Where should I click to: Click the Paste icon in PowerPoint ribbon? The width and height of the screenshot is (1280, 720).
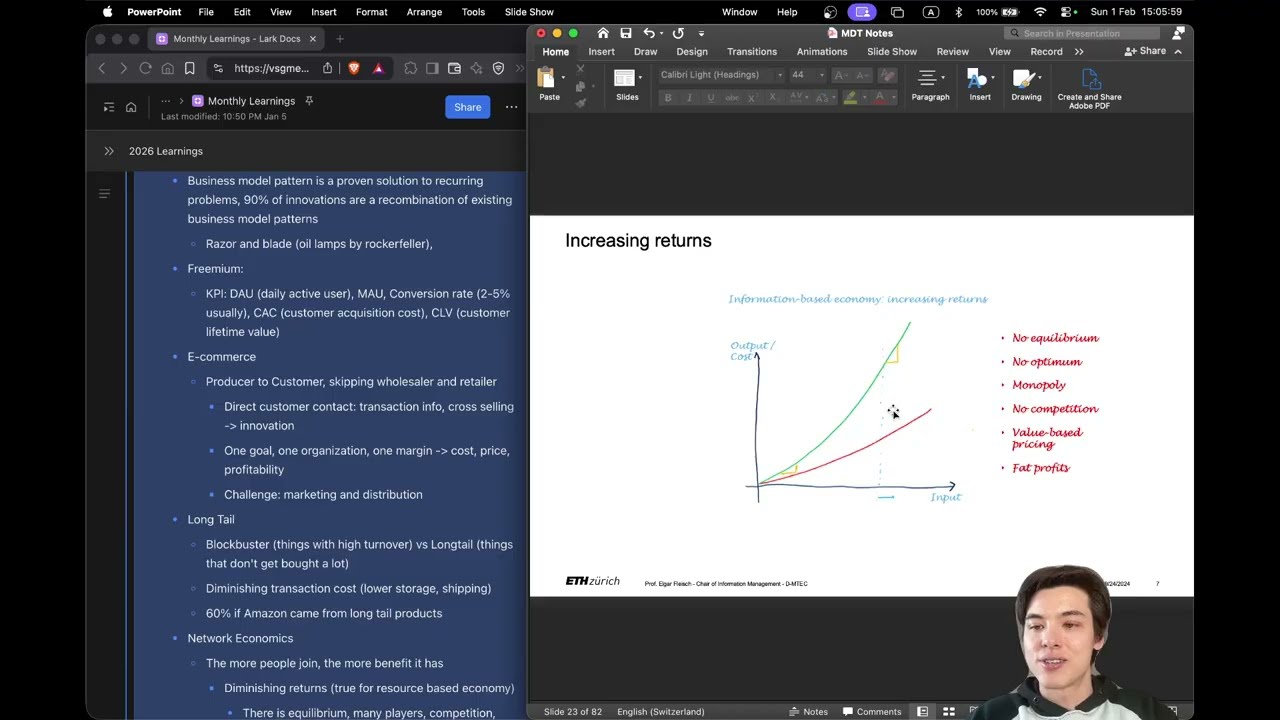546,78
